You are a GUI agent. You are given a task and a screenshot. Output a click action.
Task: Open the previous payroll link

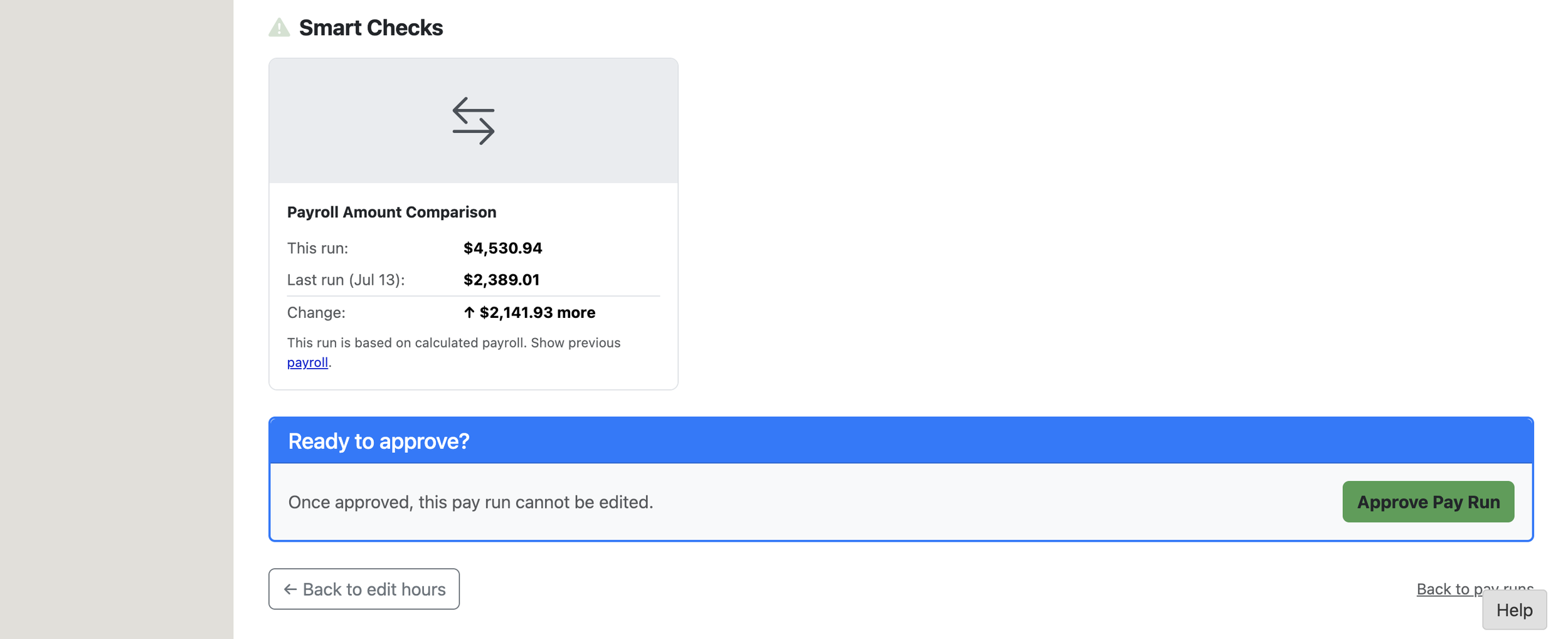coord(307,362)
